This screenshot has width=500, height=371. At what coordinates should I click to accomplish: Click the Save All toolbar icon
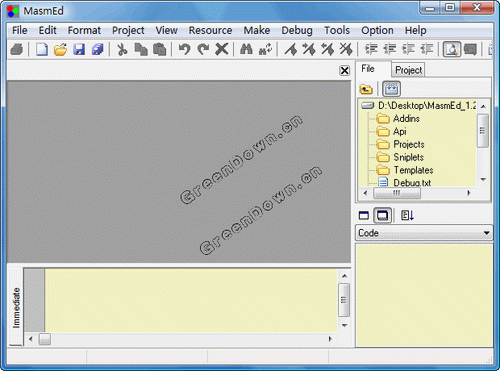pos(98,50)
